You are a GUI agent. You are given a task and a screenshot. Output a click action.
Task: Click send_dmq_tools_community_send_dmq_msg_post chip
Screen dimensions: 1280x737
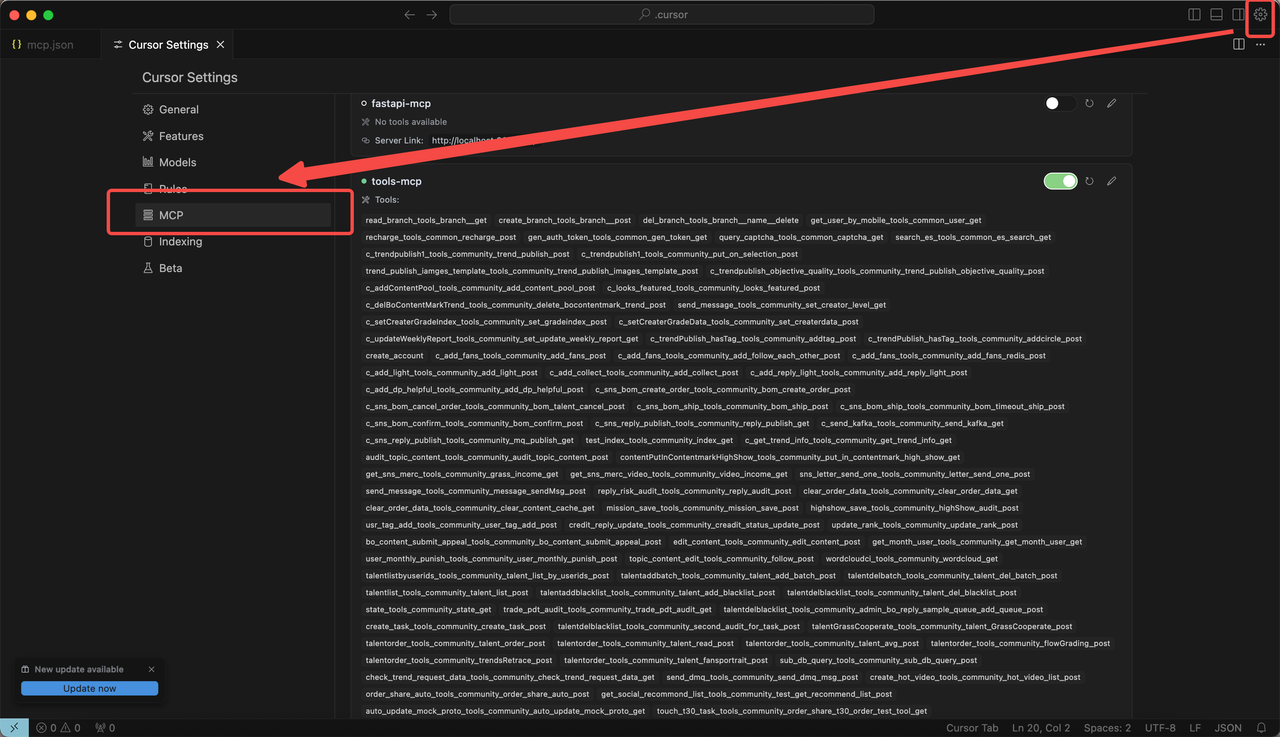(x=760, y=677)
